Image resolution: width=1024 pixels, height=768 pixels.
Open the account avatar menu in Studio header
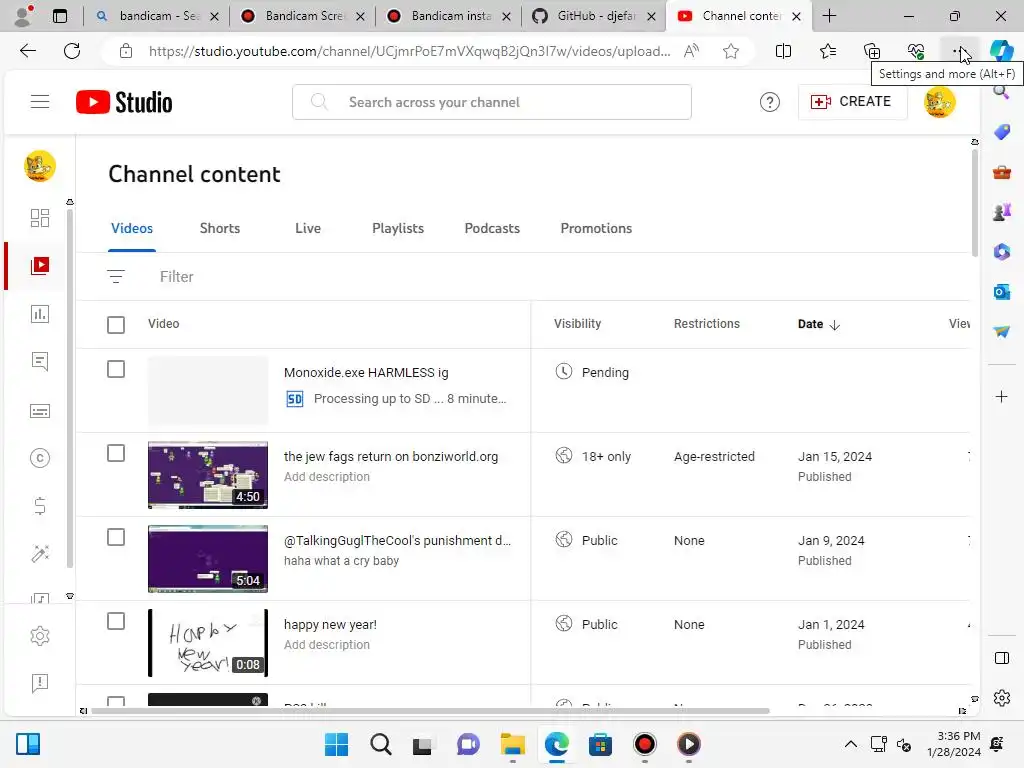[939, 102]
